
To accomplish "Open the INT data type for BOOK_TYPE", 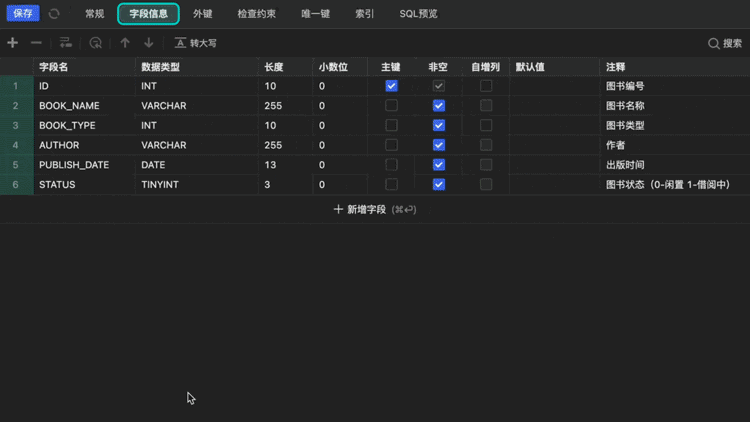I will point(197,125).
